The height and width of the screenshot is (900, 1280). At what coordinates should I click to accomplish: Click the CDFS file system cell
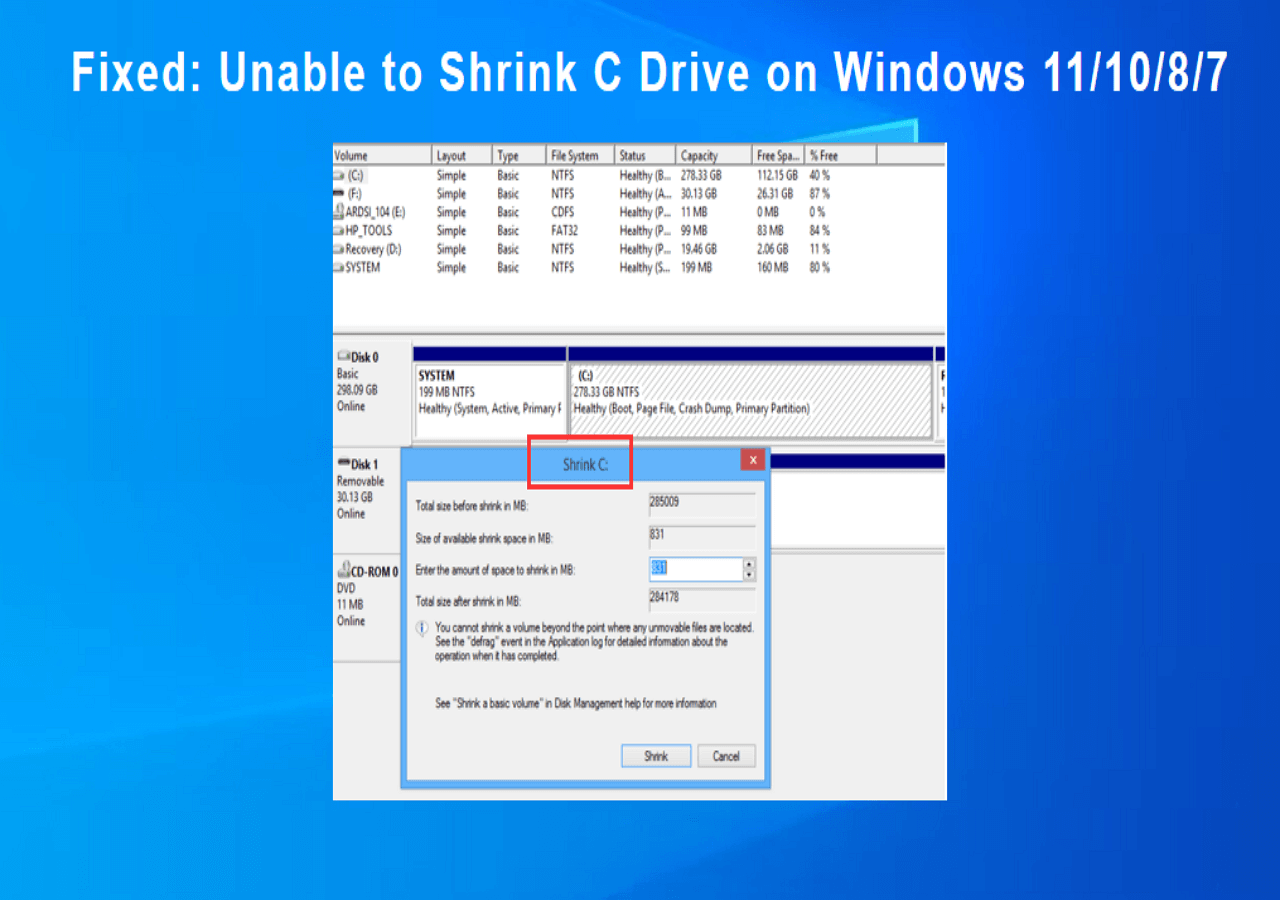point(563,212)
